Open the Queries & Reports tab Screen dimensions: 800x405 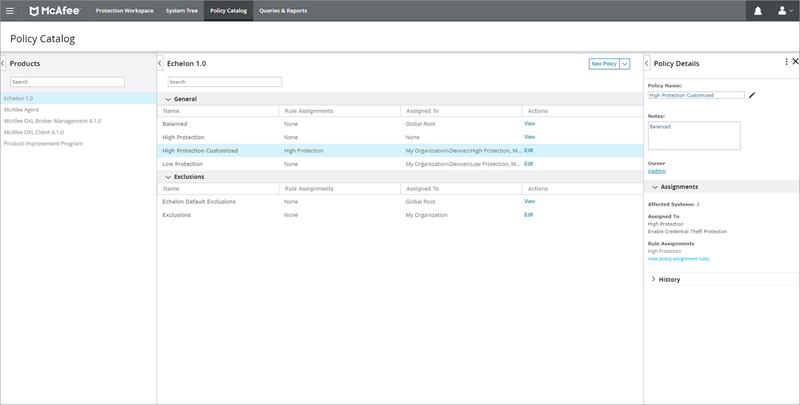point(283,11)
